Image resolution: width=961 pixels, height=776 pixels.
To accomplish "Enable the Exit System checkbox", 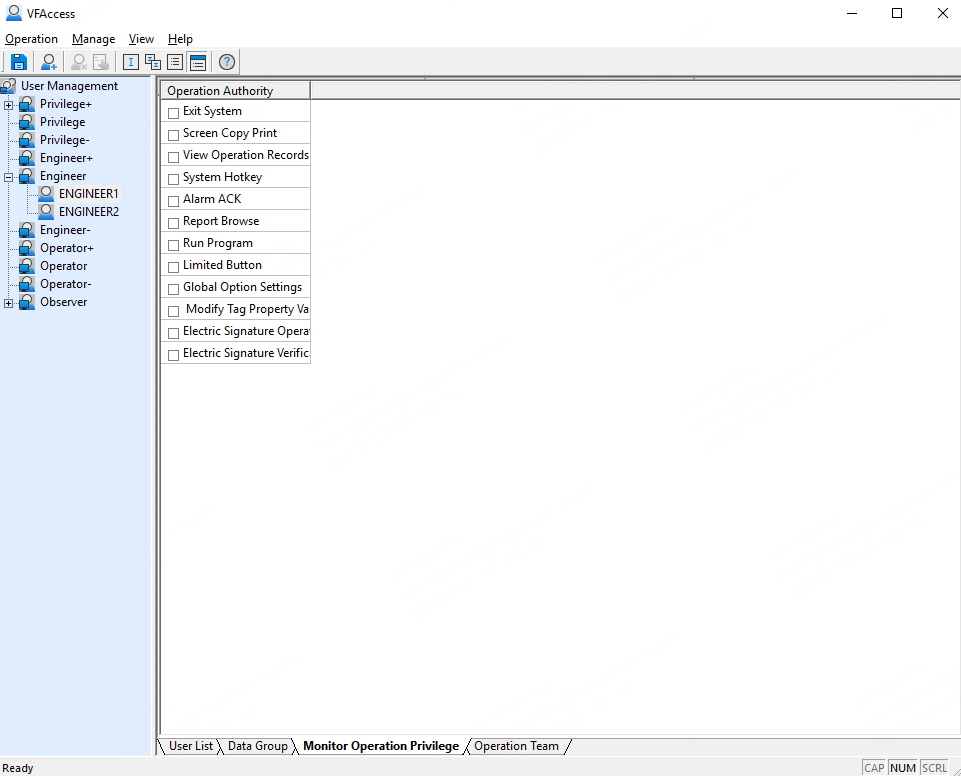I will 174,113.
